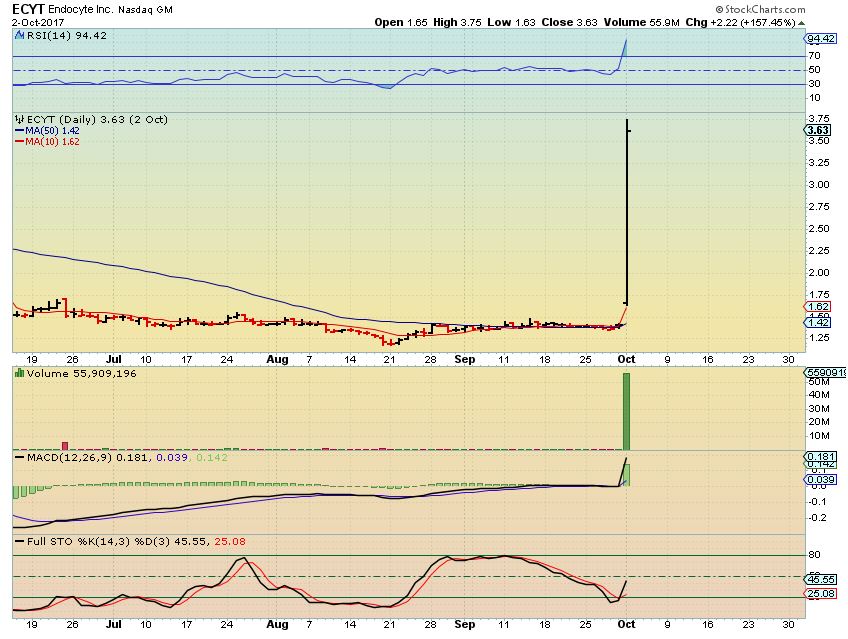Click the small triangle after Chg value
This screenshot has width=848, height=639.
(x=801, y=23)
